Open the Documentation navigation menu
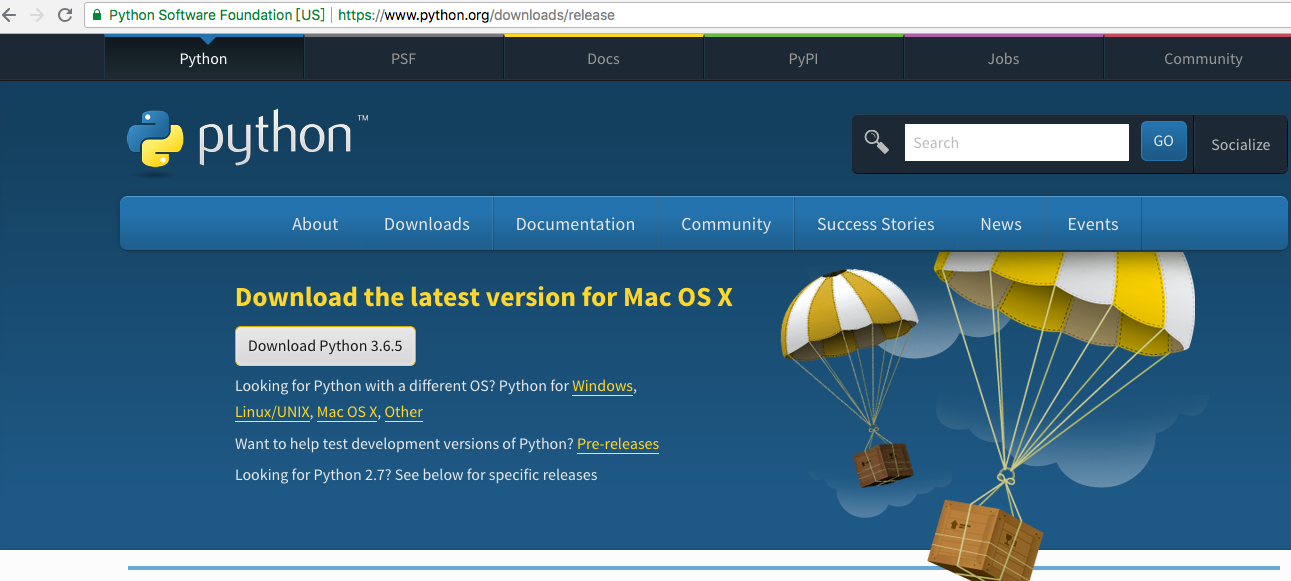This screenshot has height=581, width=1291. point(575,224)
